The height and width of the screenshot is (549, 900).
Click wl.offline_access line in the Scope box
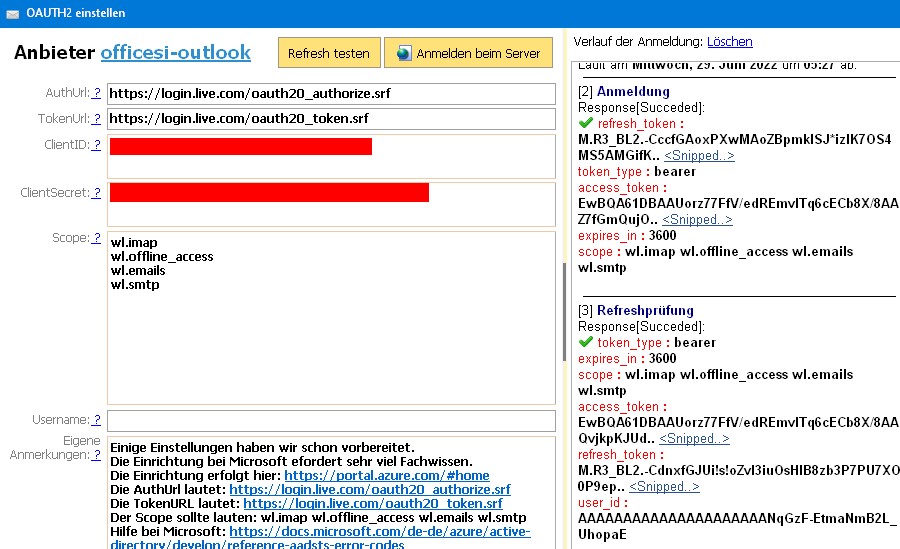click(162, 257)
